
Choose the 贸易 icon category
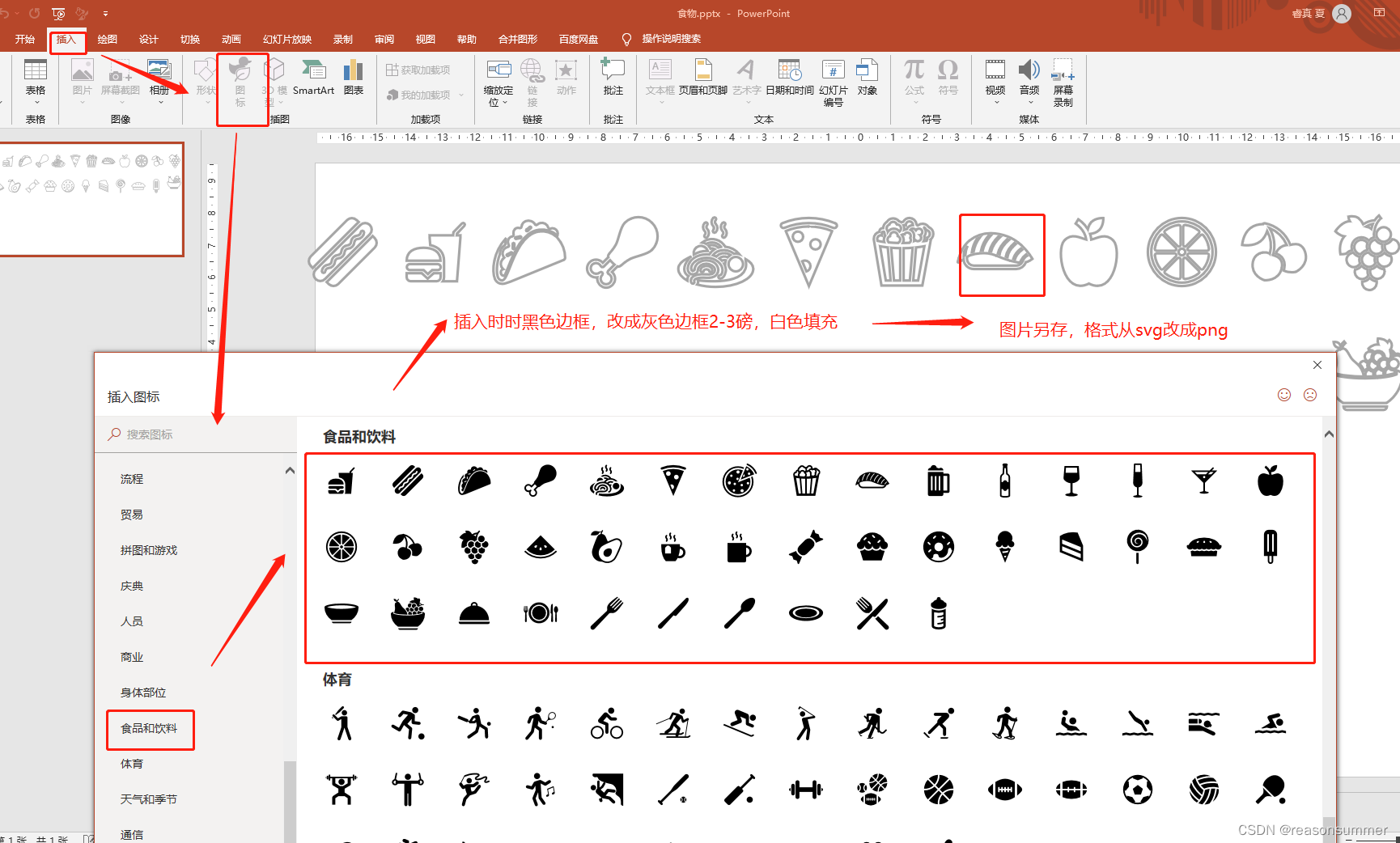point(132,515)
